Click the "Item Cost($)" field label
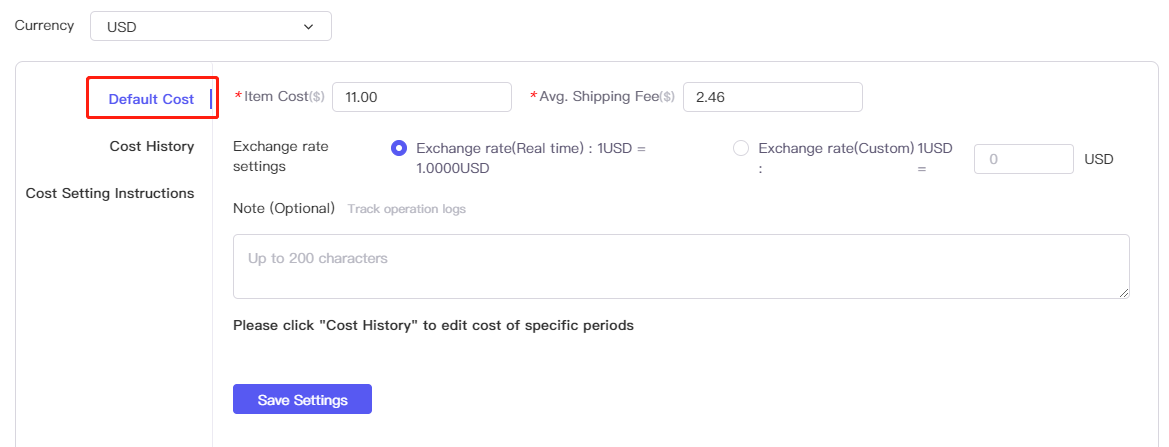Screen dimensions: 1169x447 [284, 97]
